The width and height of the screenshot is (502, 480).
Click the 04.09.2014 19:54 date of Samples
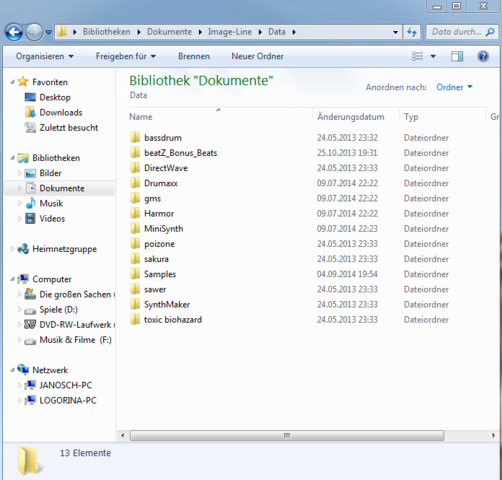[347, 274]
